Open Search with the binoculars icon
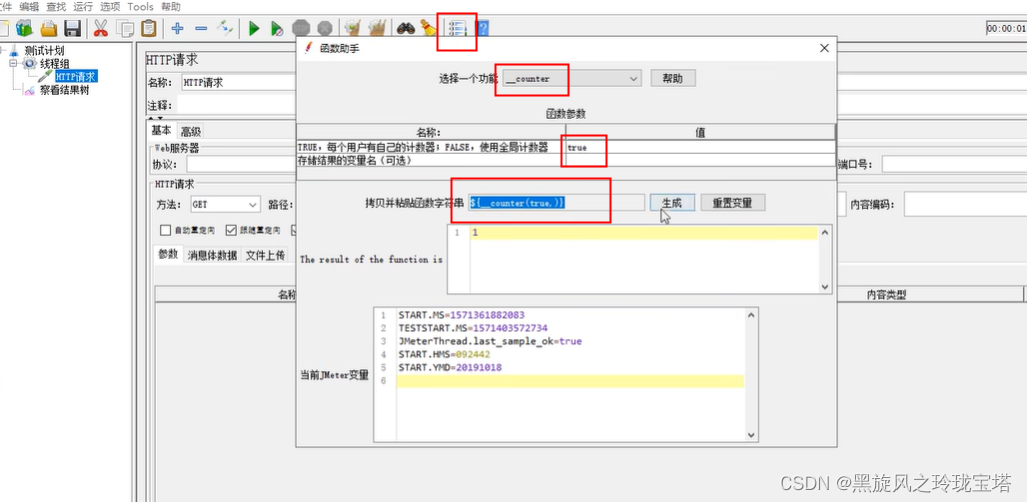This screenshot has width=1027, height=502. click(405, 28)
